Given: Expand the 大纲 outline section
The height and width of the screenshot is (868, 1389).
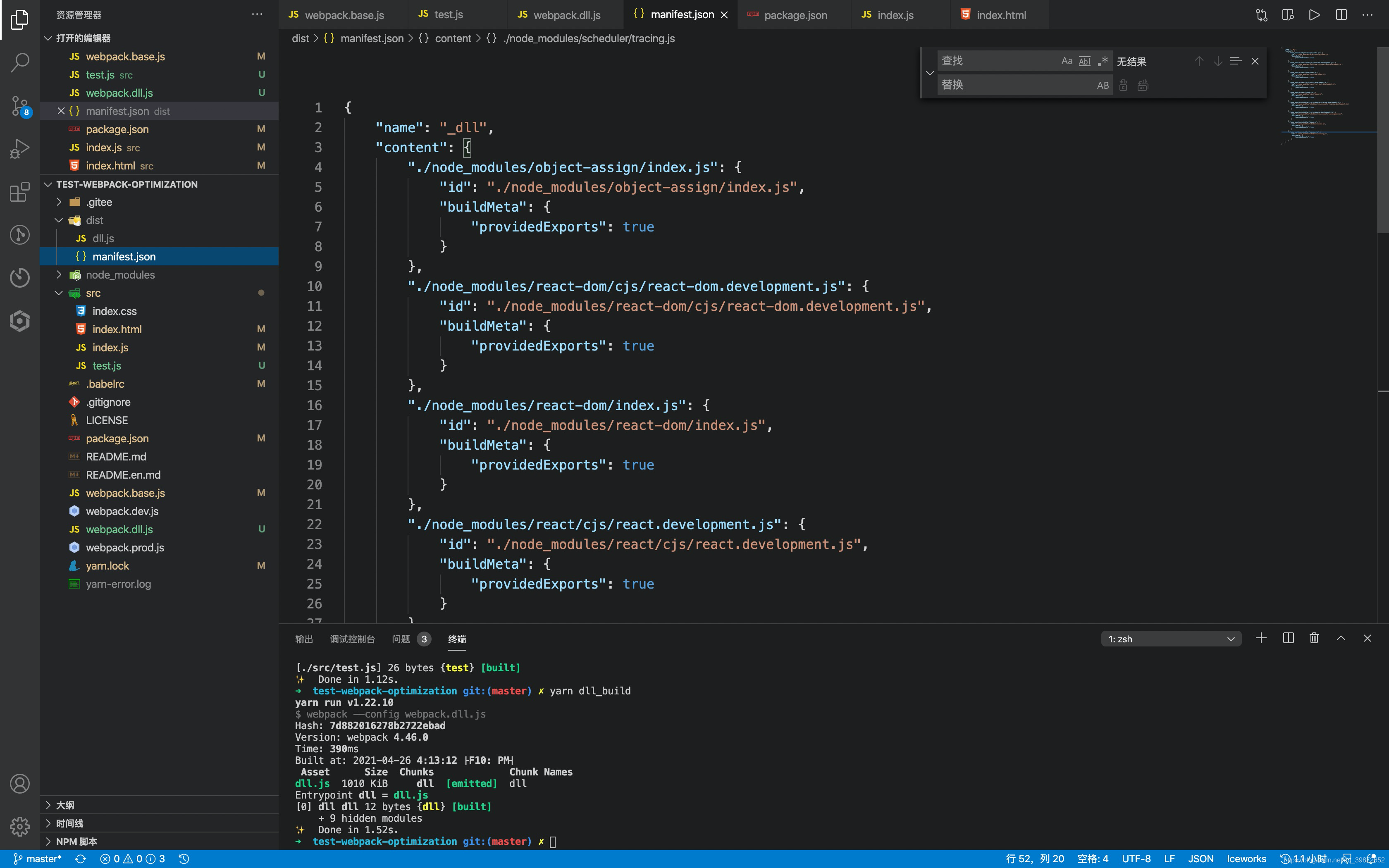Looking at the screenshot, I should pyautogui.click(x=159, y=805).
